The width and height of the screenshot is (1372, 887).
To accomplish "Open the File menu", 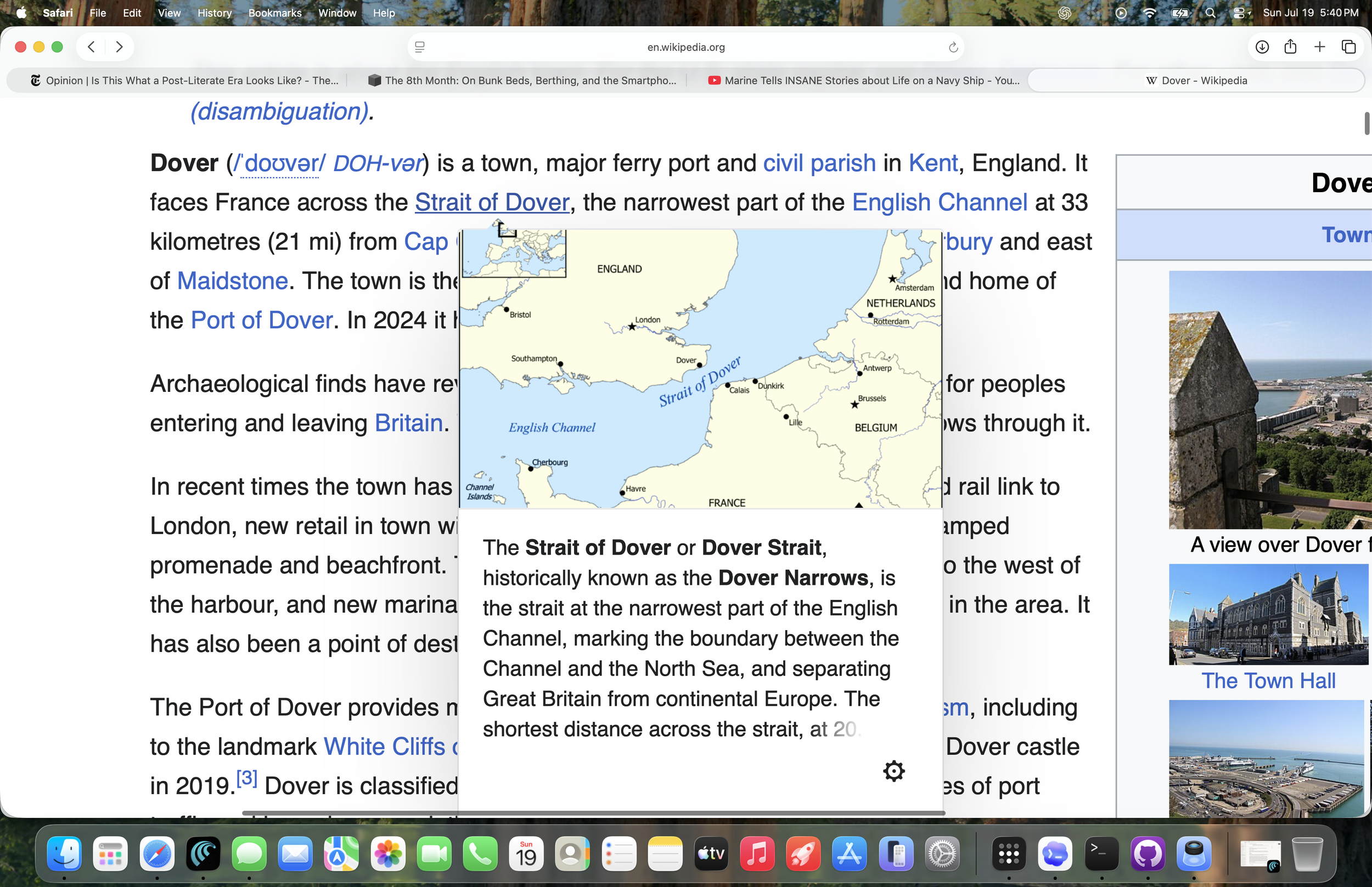I will 97,13.
